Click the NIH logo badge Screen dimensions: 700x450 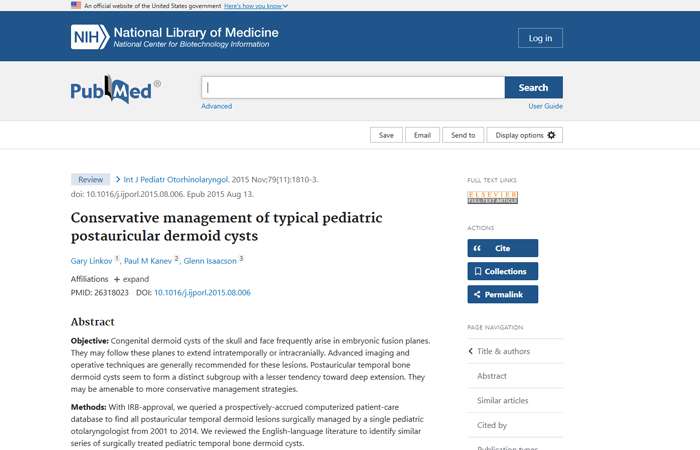pos(90,37)
